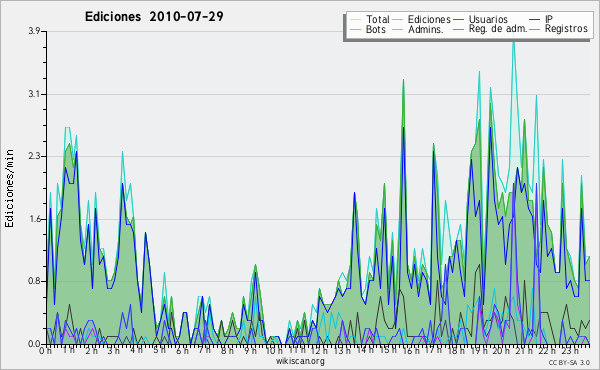This screenshot has width=600, height=370.
Task: Click the "13 h" hour label
Action: pyautogui.click(x=342, y=350)
